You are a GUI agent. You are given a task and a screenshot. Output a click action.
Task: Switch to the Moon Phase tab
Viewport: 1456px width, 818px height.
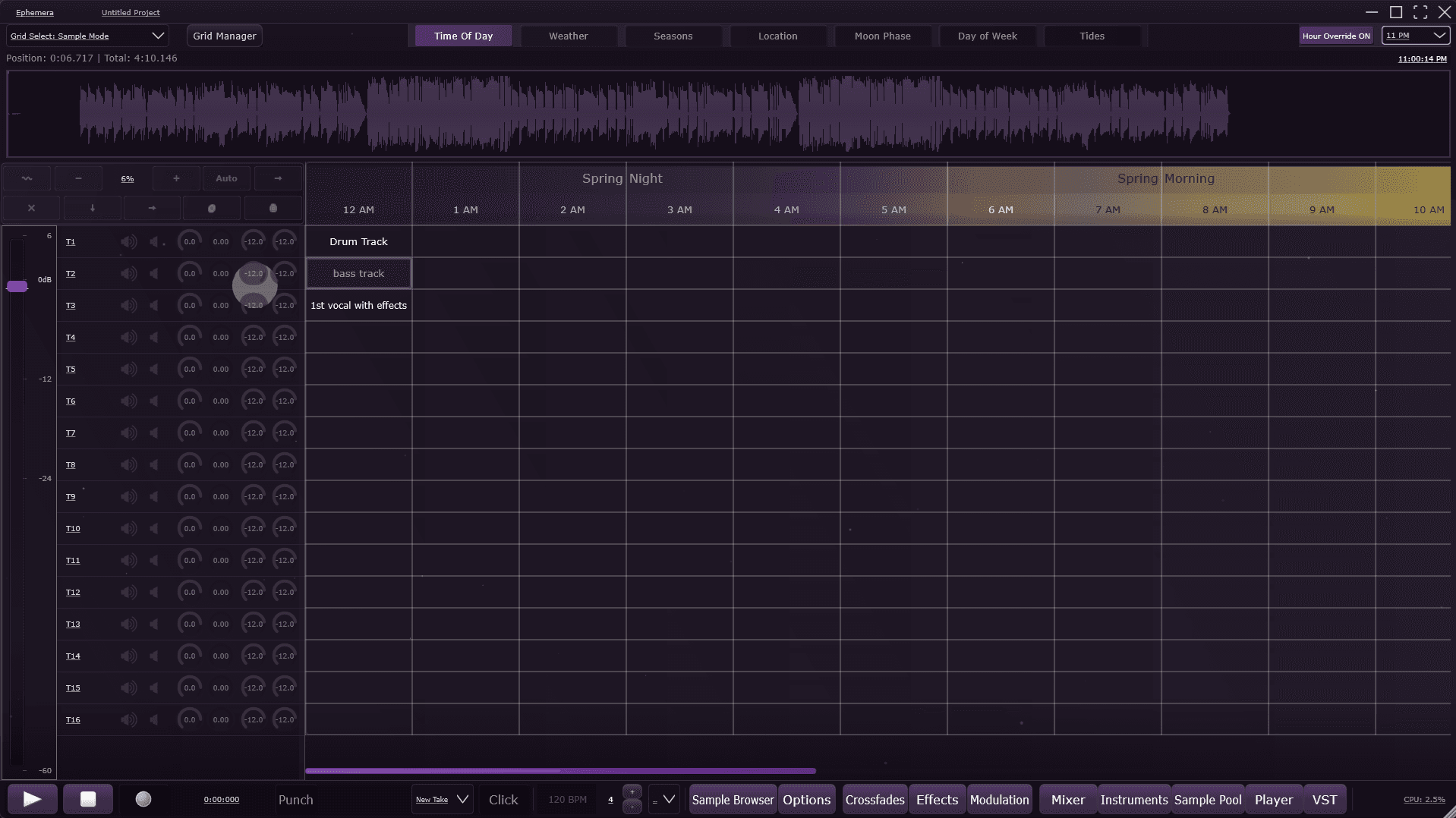882,36
